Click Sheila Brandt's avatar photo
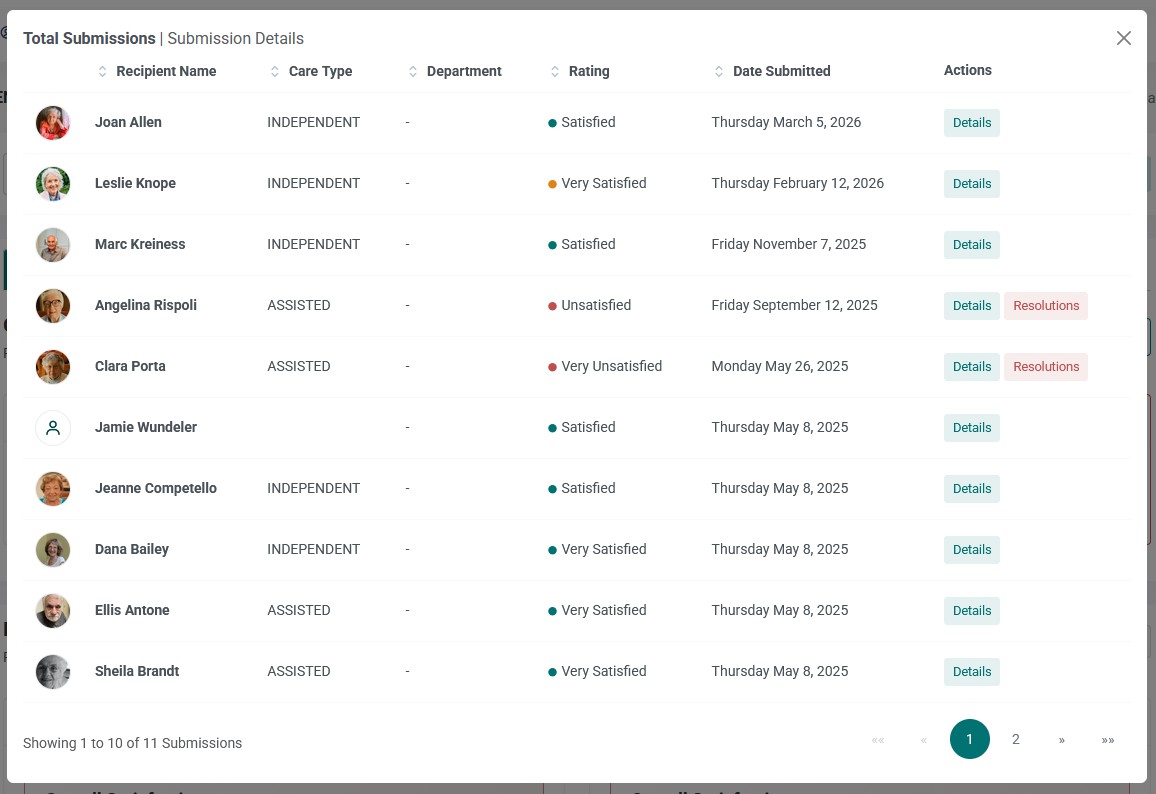This screenshot has height=794, width=1156. pyautogui.click(x=53, y=672)
